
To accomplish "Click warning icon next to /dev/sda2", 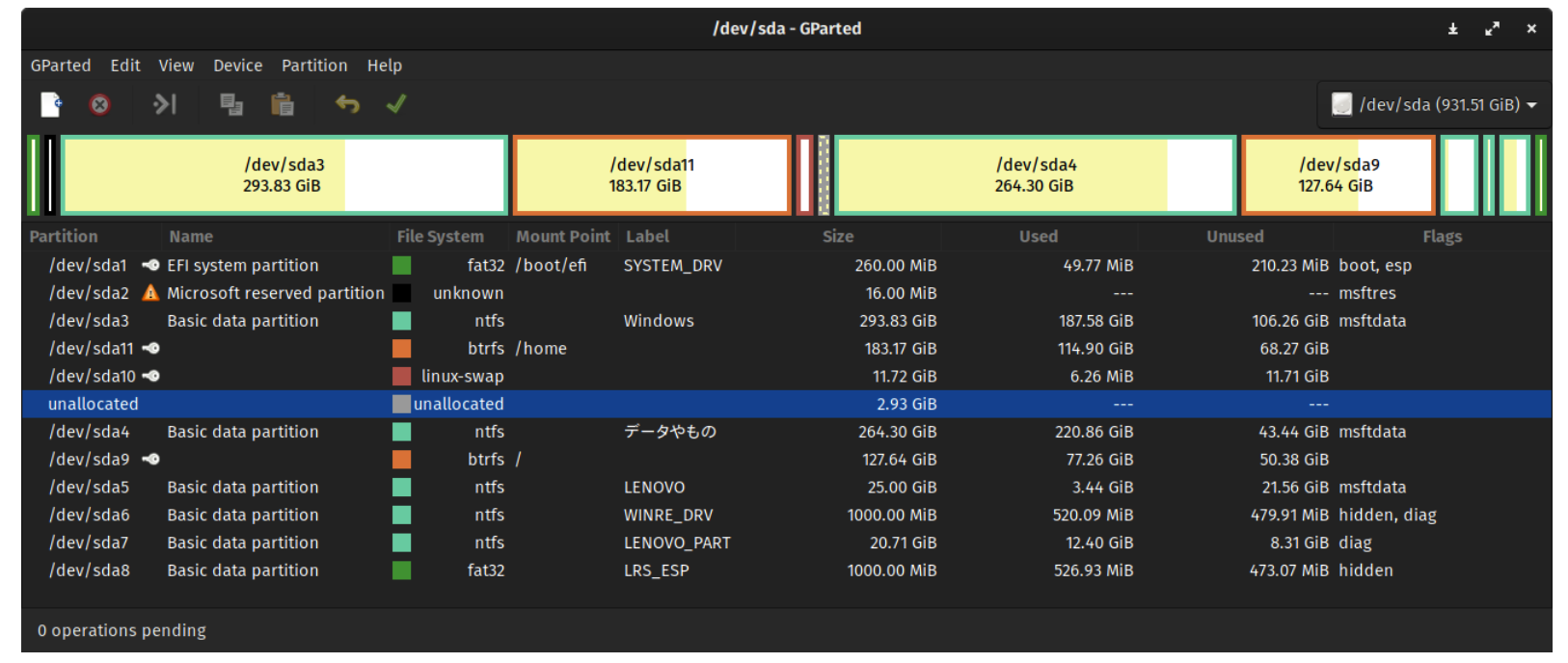I will (x=150, y=293).
